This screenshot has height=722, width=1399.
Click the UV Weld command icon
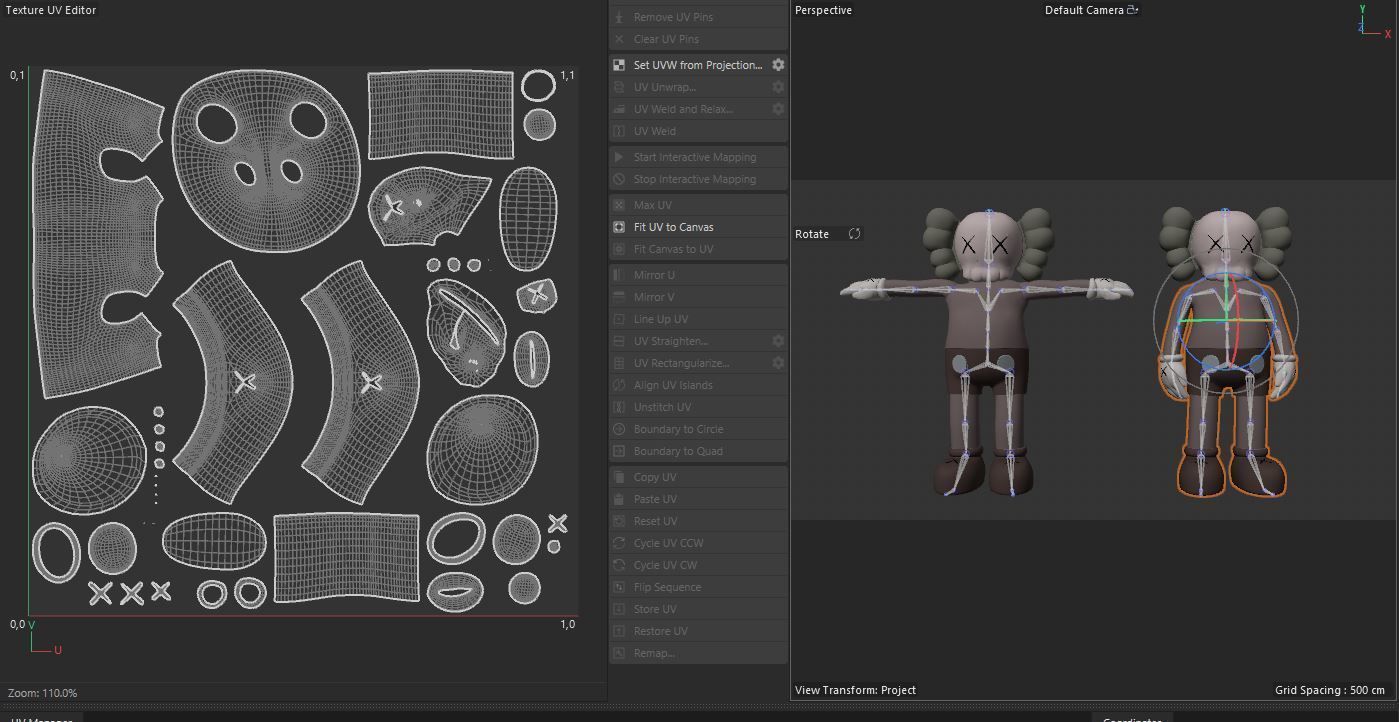[619, 131]
